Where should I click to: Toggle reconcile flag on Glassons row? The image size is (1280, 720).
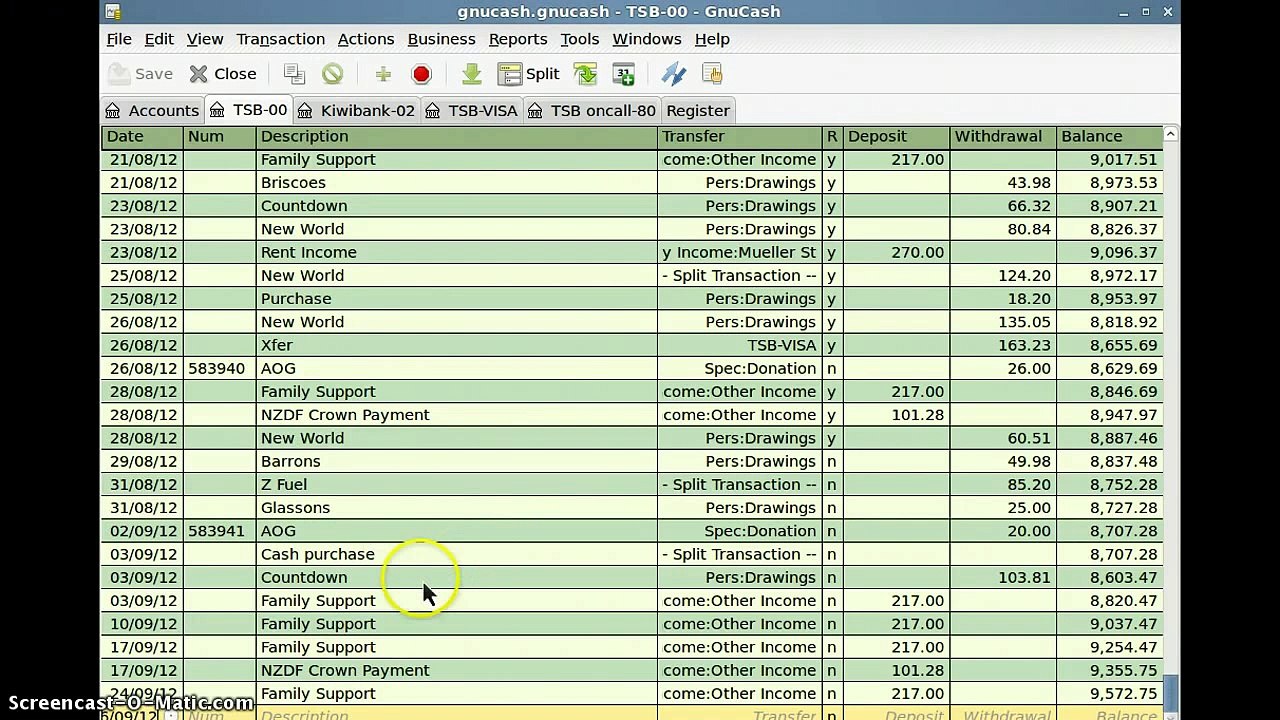click(x=832, y=508)
